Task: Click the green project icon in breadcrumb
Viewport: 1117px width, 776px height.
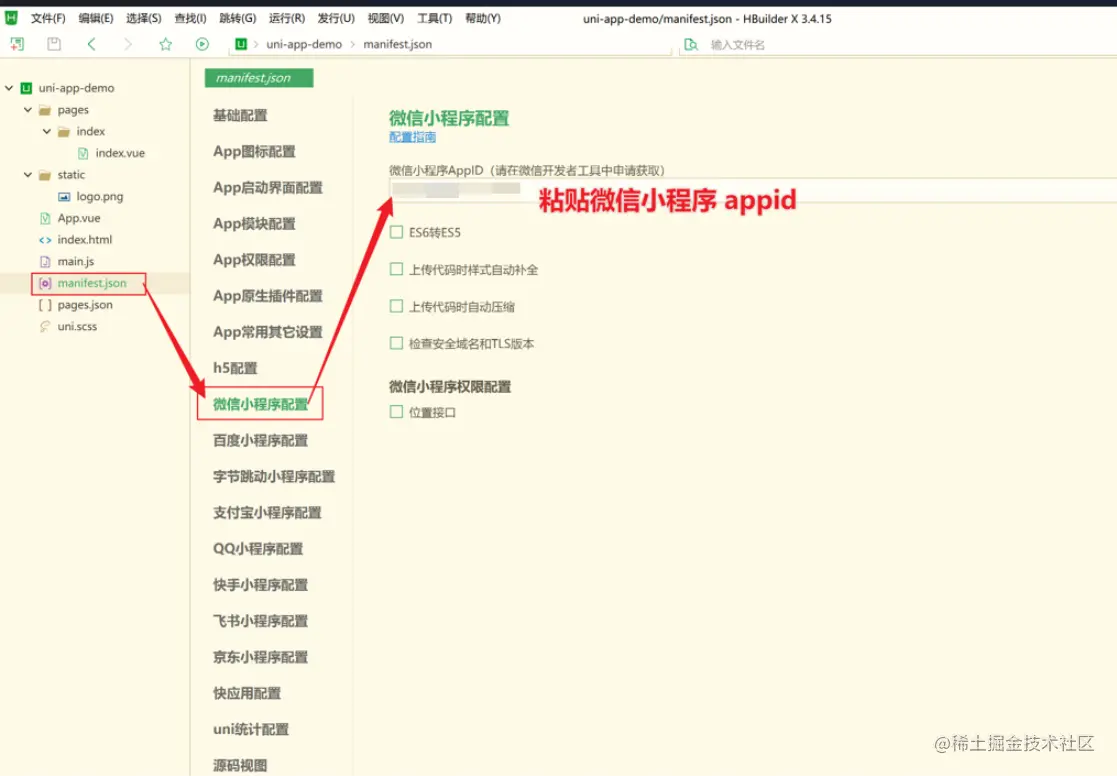Action: tap(241, 44)
